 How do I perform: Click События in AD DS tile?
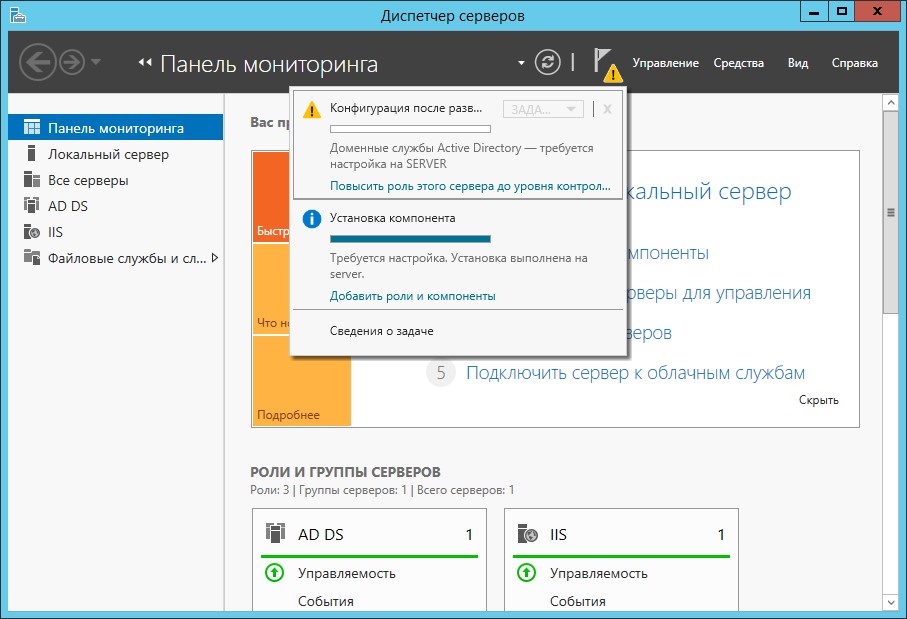(x=326, y=602)
